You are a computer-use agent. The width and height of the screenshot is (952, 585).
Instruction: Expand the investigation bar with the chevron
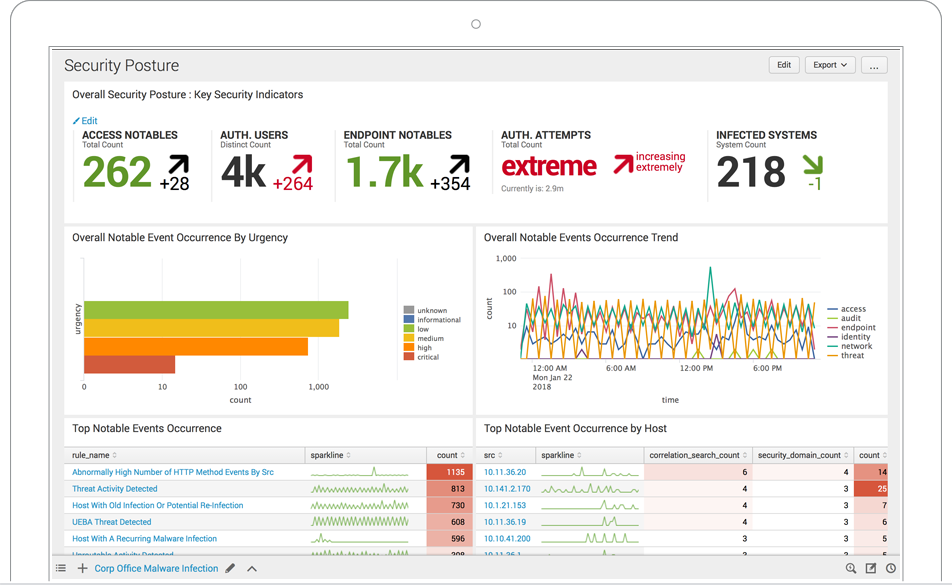pyautogui.click(x=252, y=568)
